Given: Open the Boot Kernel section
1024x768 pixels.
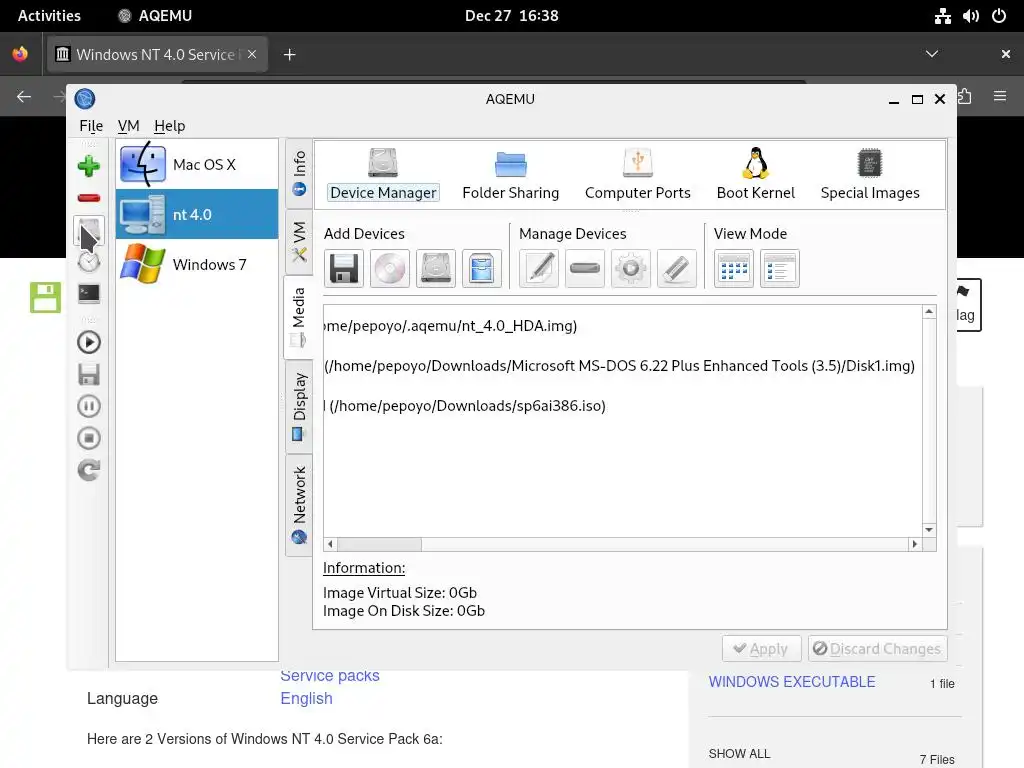Looking at the screenshot, I should 756,175.
